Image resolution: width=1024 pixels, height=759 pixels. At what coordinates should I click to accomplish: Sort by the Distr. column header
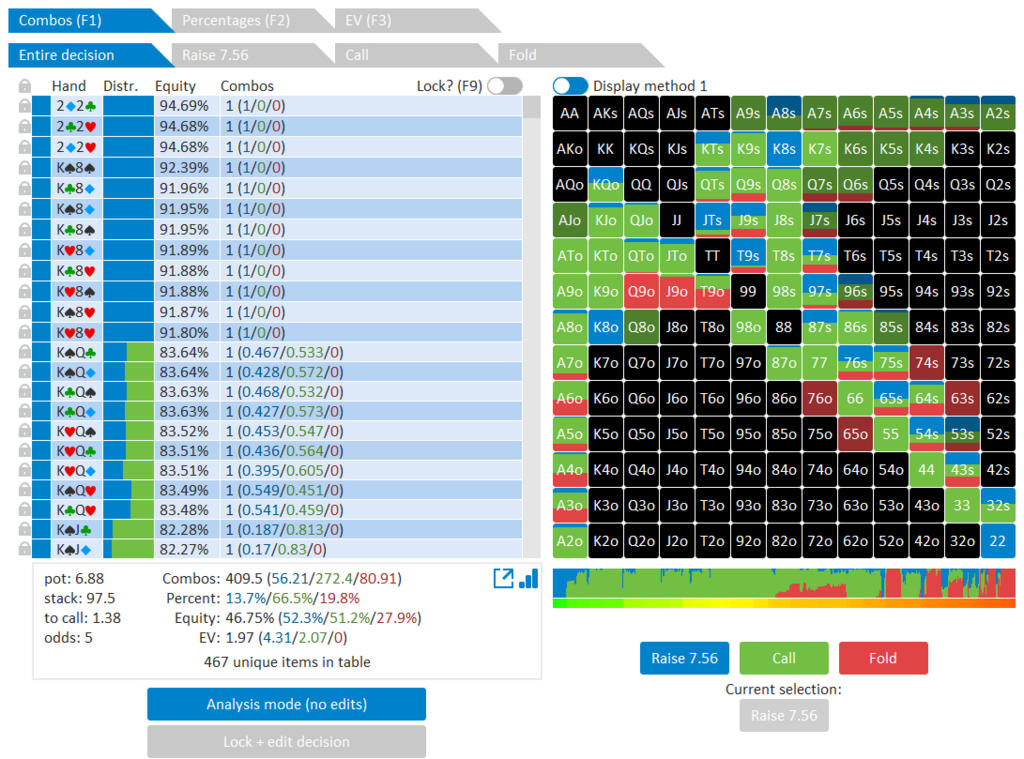point(120,86)
